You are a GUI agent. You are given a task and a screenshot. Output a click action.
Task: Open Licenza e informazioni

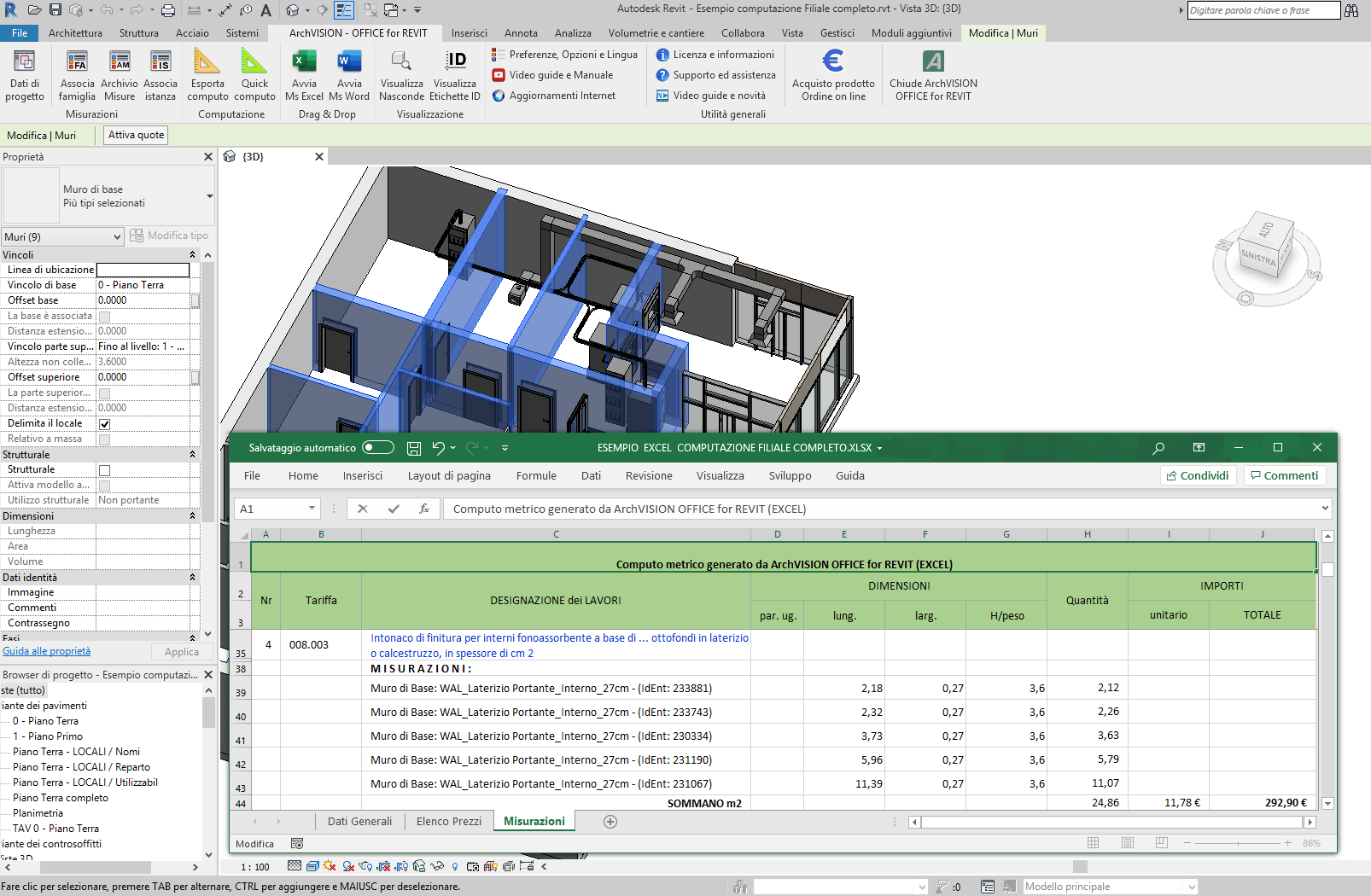tap(715, 55)
